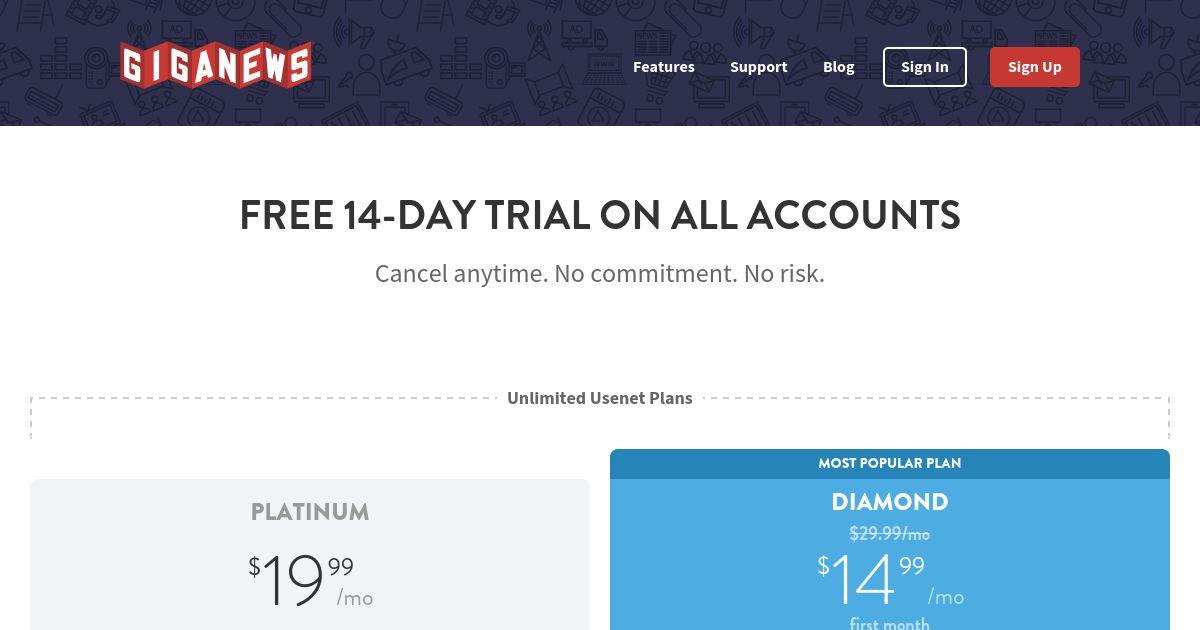Click the Most Popular Plan banner
The image size is (1200, 630).
click(x=890, y=463)
